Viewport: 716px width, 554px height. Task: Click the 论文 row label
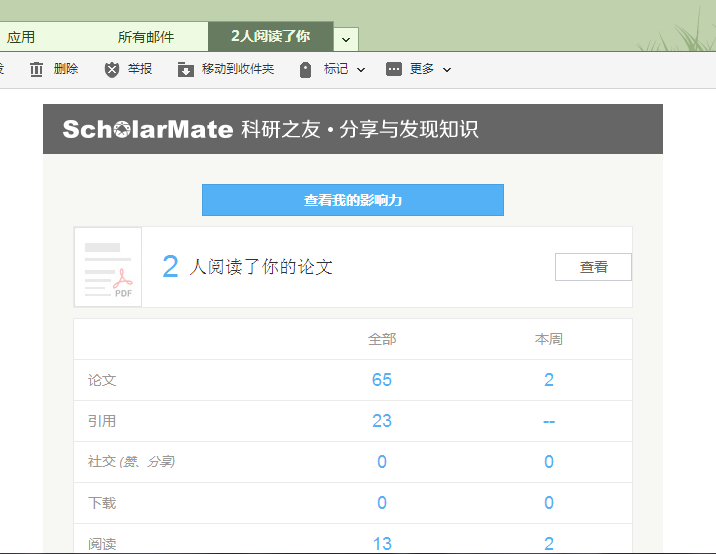point(102,380)
